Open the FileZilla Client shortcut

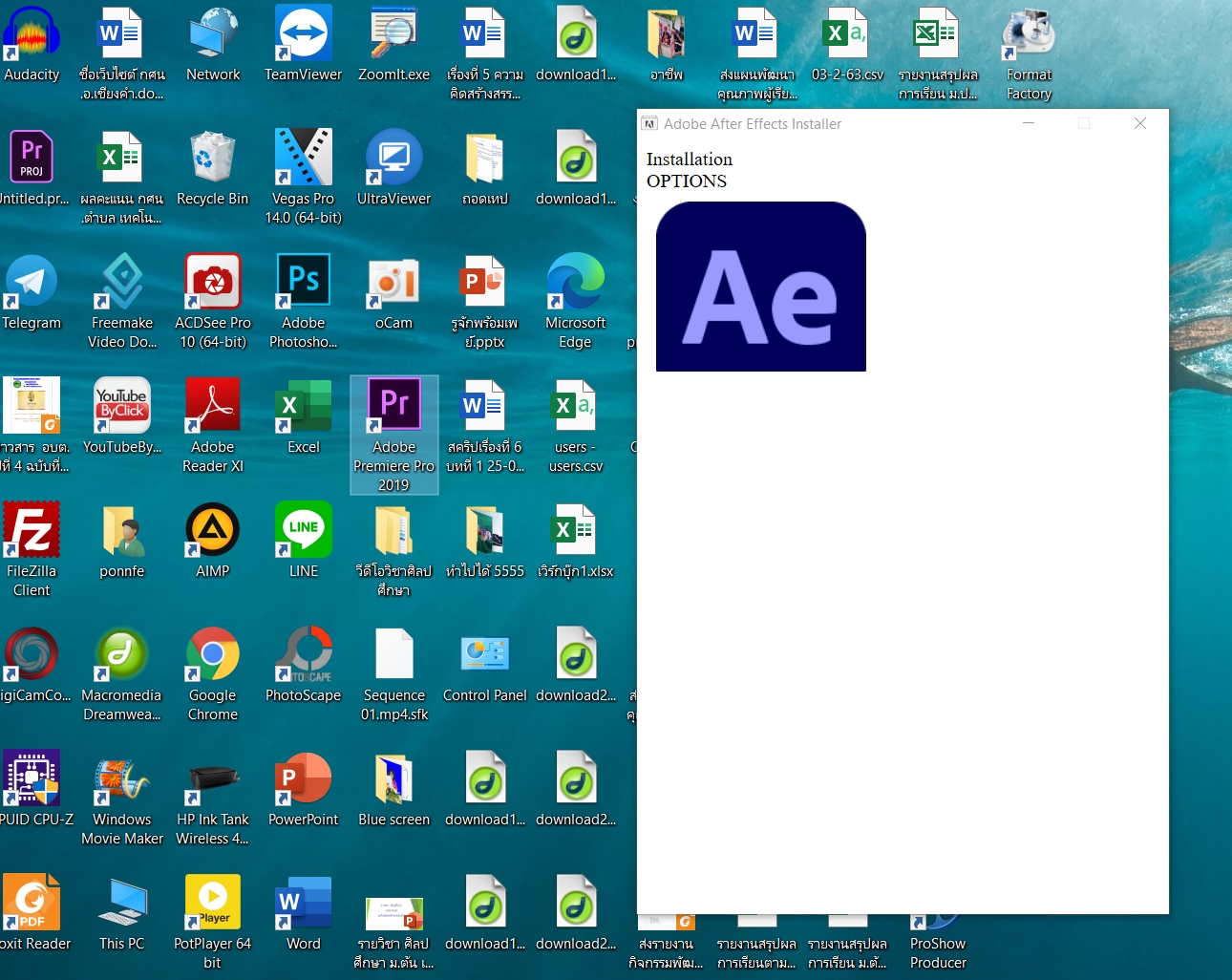pos(32,550)
